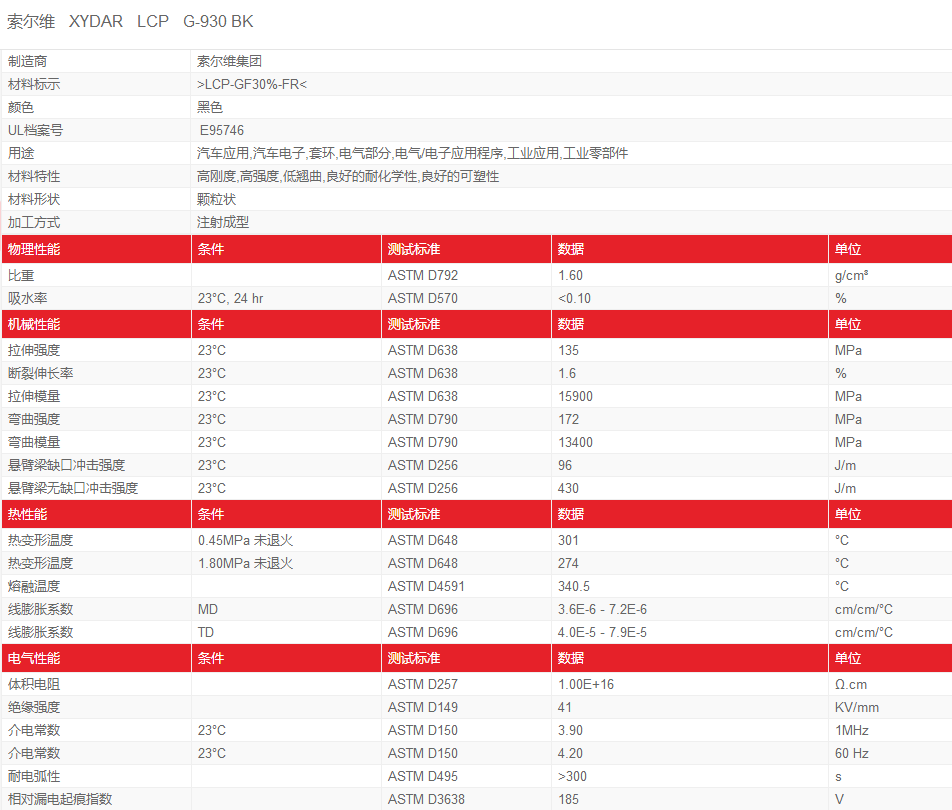Click the 耐电弧性 row label
The image size is (952, 810).
click(34, 777)
